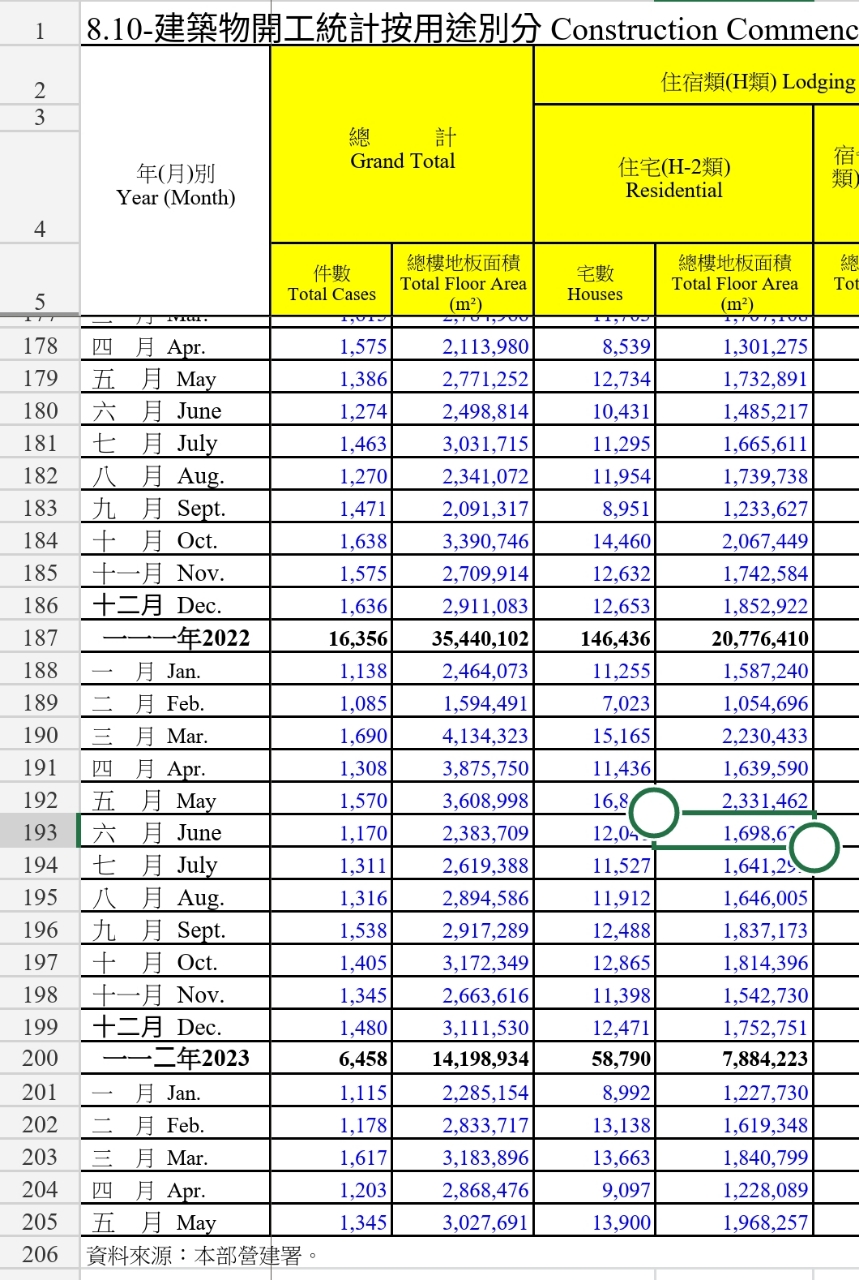This screenshot has width=859, height=1280.
Task: Tap the cell with value 16,356
Action: tap(331, 638)
